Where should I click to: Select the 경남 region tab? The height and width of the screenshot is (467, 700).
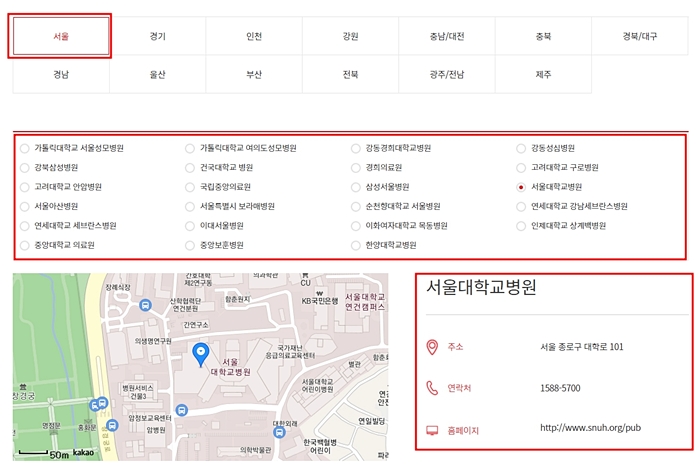[61, 75]
